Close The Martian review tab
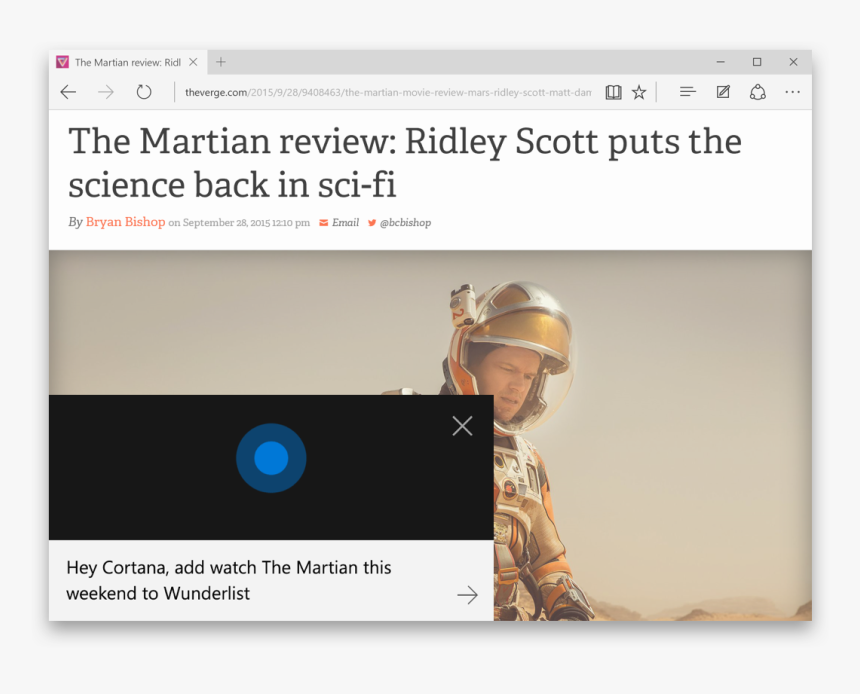This screenshot has height=694, width=860. point(193,62)
